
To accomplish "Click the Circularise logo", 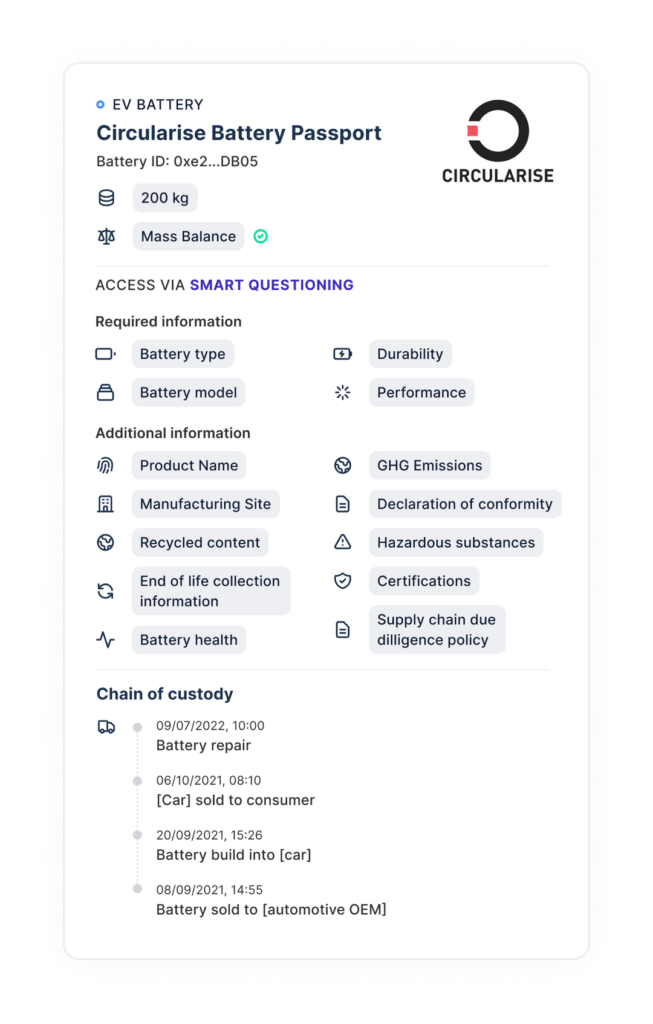I will 497,142.
